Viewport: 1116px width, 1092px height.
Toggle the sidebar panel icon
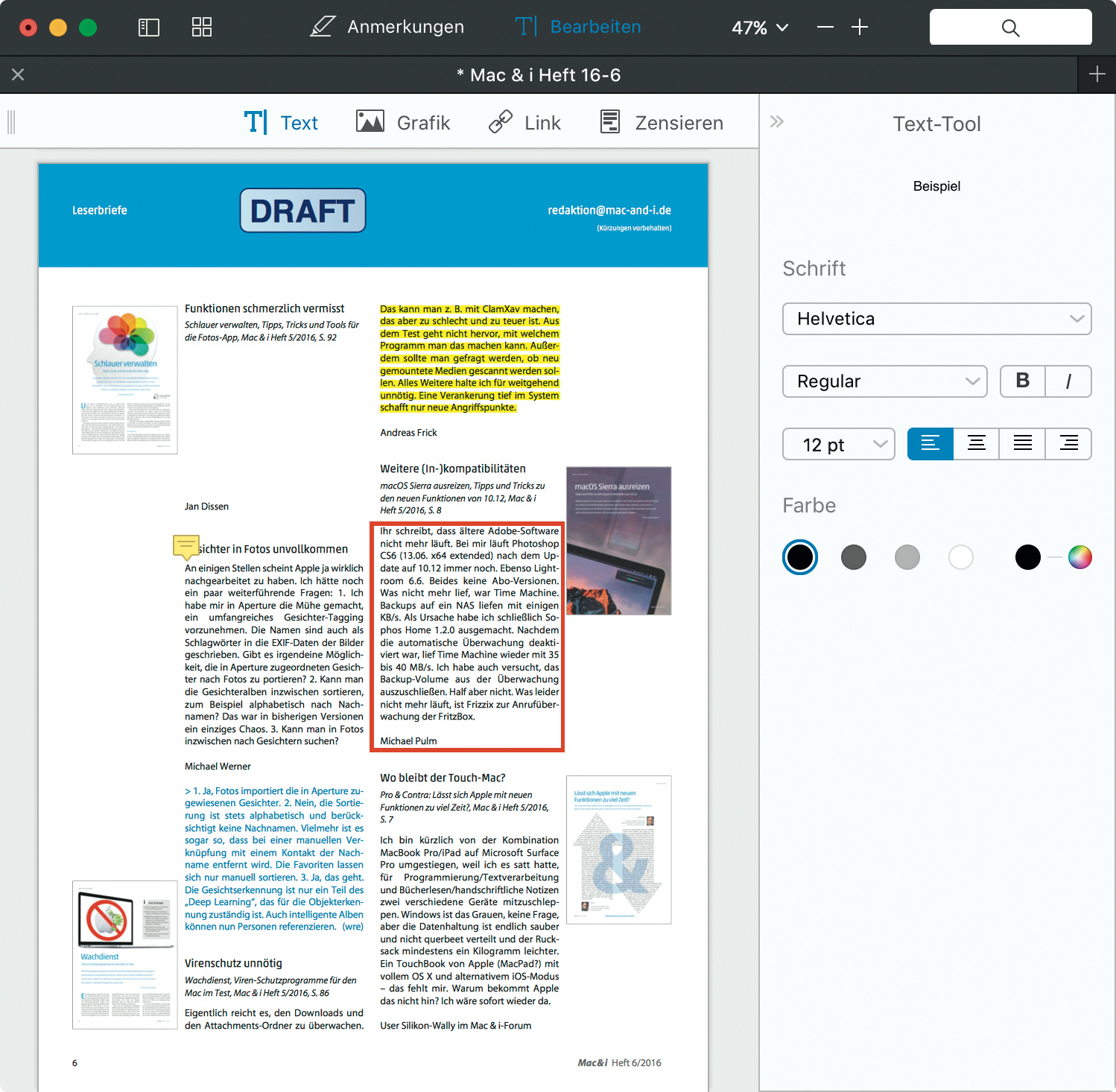pos(149,28)
